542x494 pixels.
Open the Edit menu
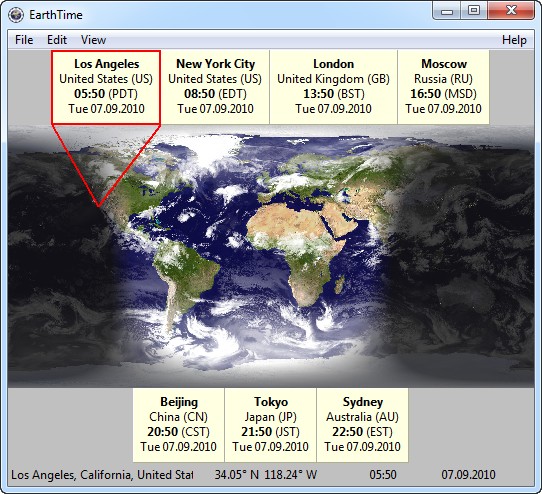pyautogui.click(x=57, y=40)
